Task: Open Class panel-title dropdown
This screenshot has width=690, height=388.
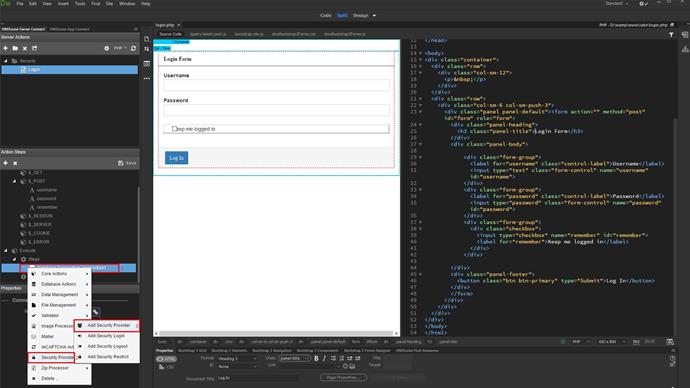Action: pos(294,359)
